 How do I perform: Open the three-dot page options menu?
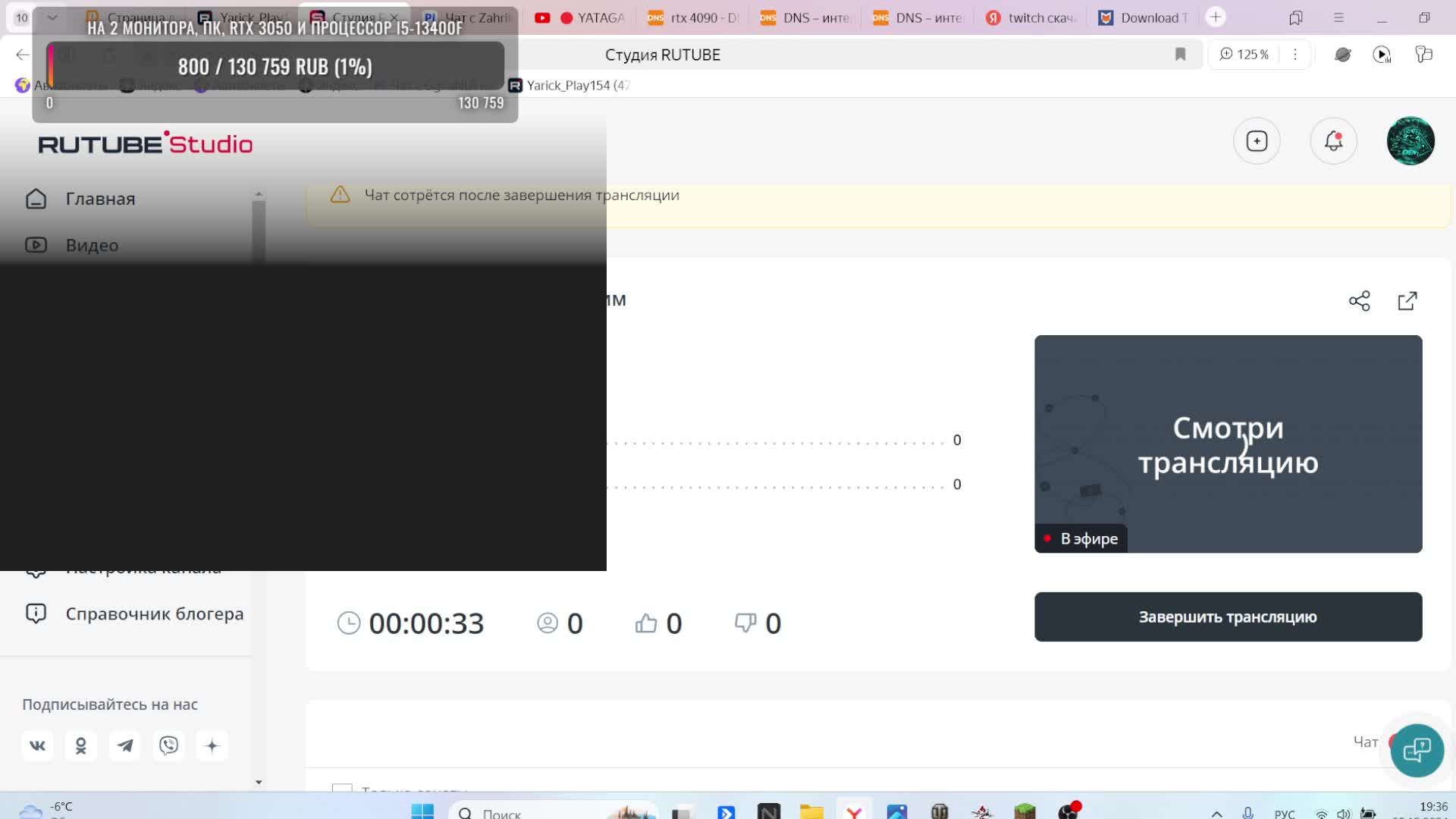tap(1295, 54)
